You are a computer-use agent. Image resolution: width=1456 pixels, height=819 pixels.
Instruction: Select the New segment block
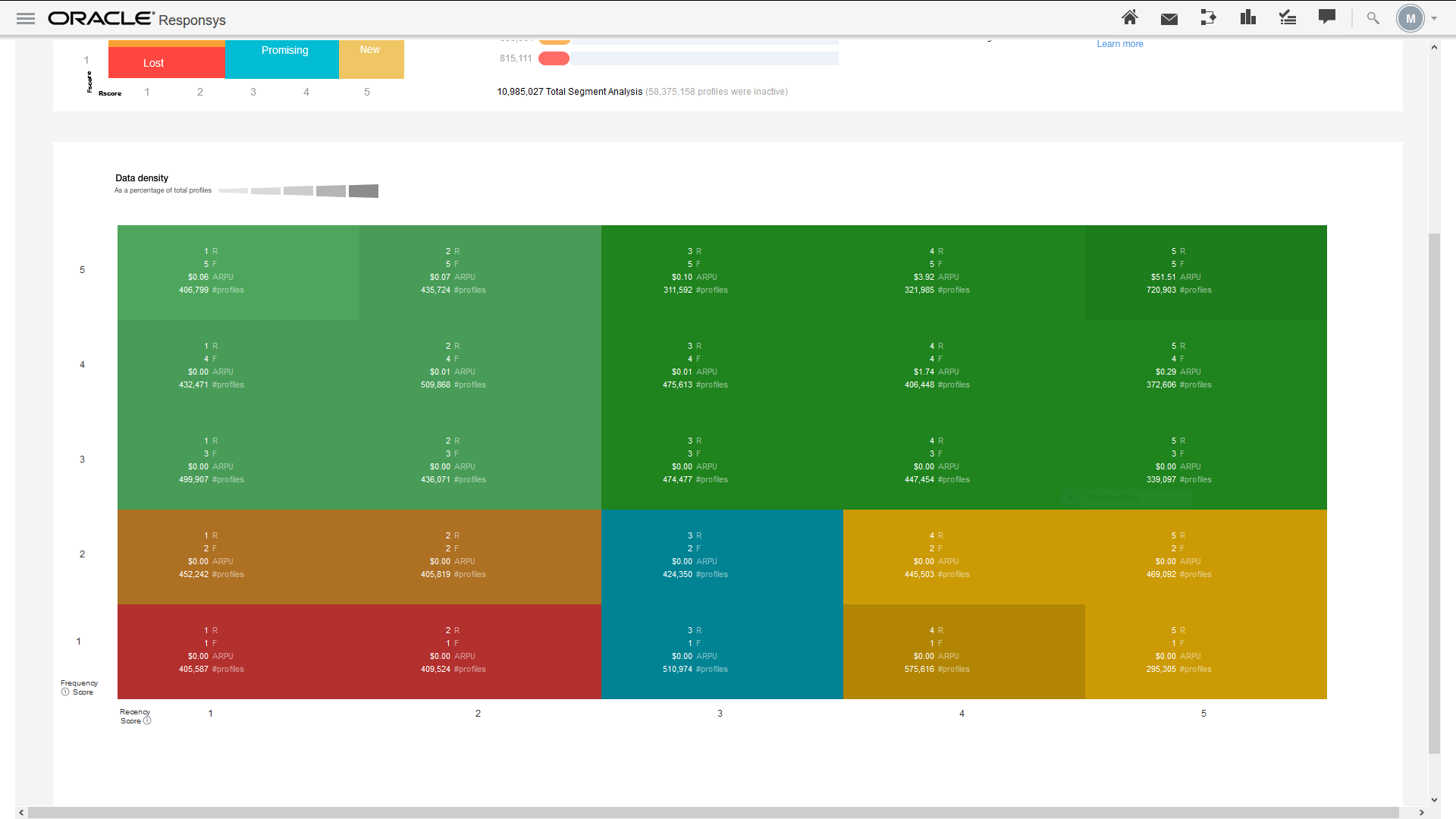pyautogui.click(x=371, y=59)
